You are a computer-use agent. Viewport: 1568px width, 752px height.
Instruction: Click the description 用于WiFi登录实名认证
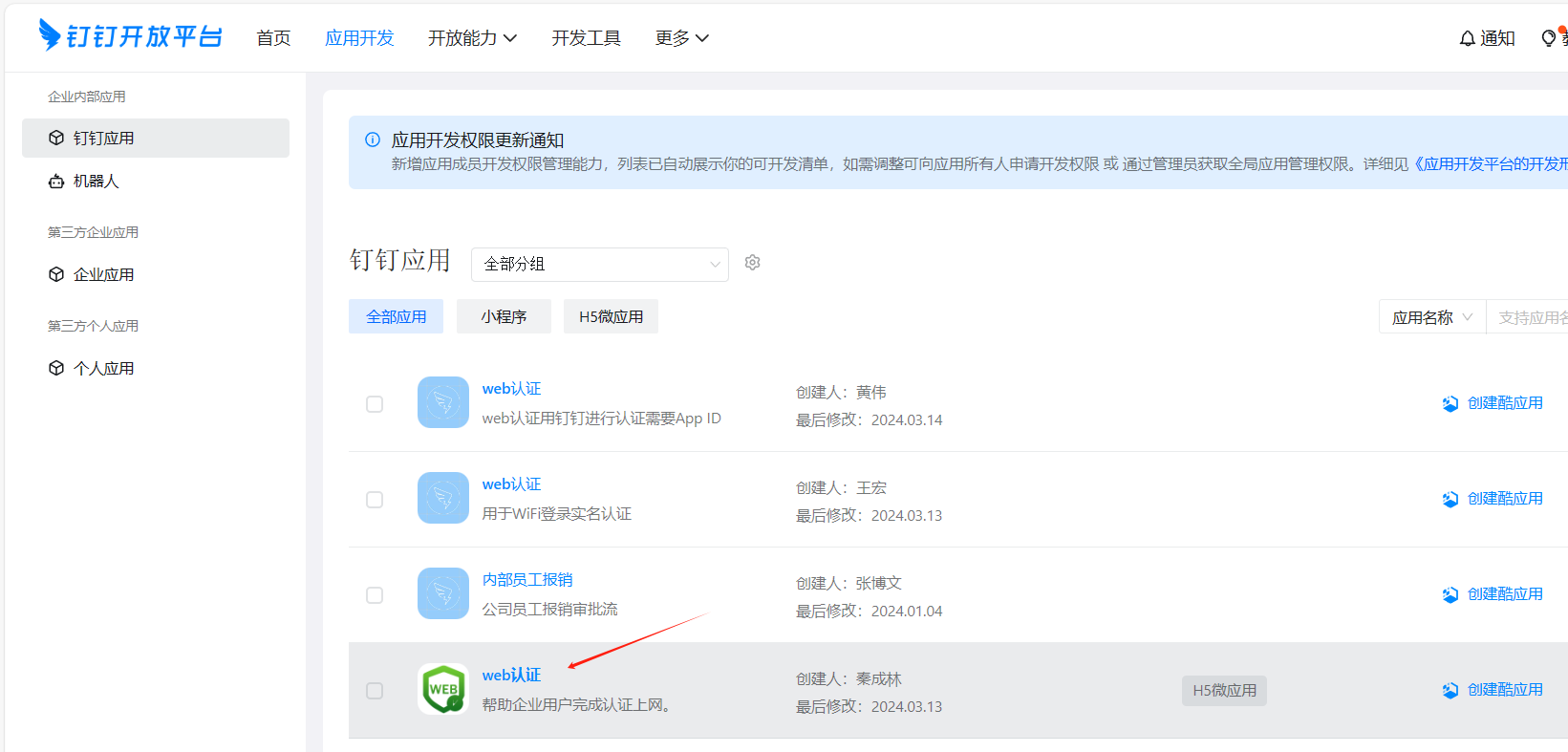[556, 514]
